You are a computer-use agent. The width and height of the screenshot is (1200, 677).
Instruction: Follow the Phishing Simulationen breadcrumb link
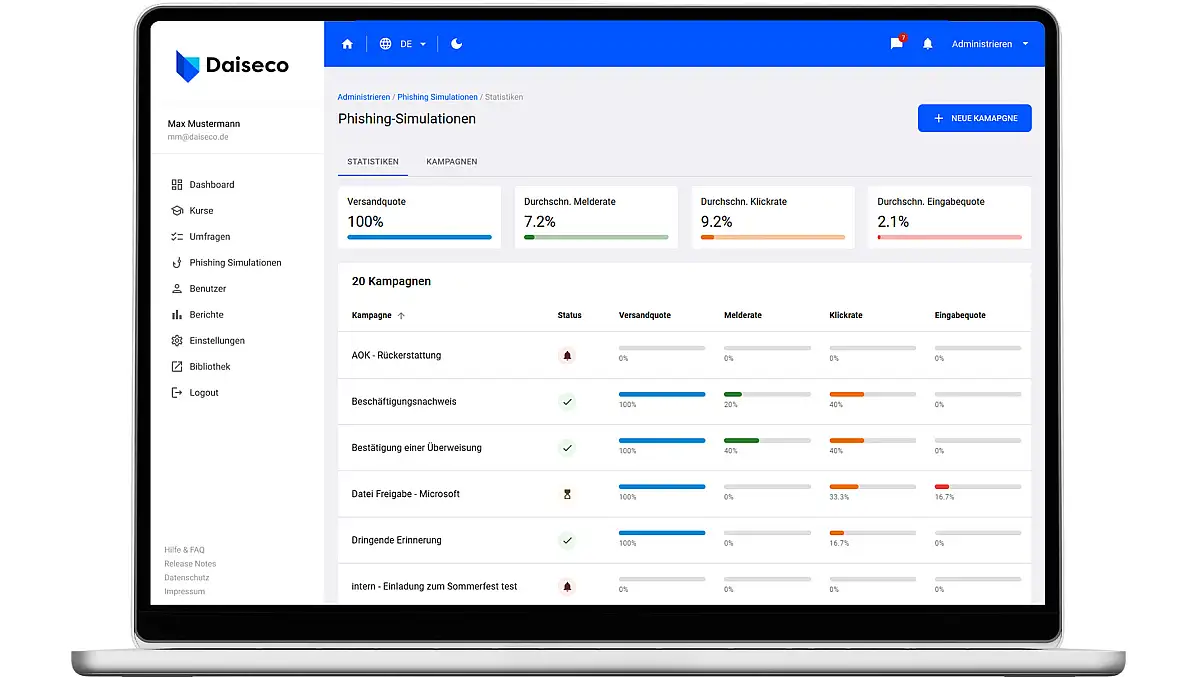click(437, 97)
